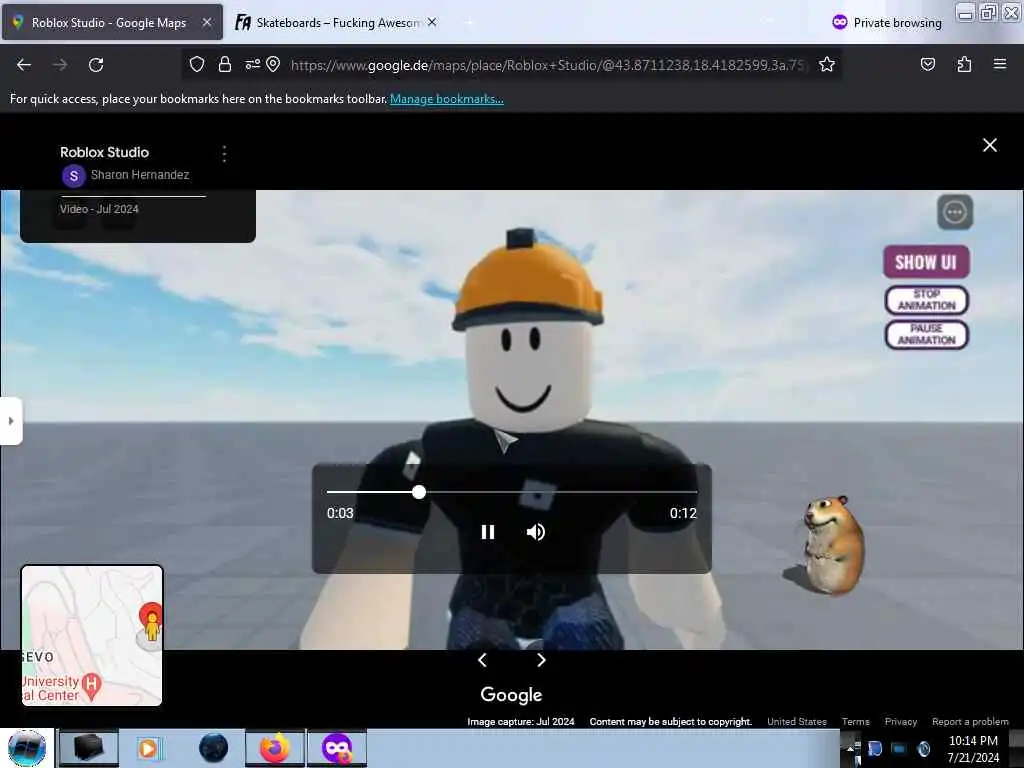Open the Firefox private browsing taskbar icon
This screenshot has width=1024, height=768.
[x=337, y=748]
